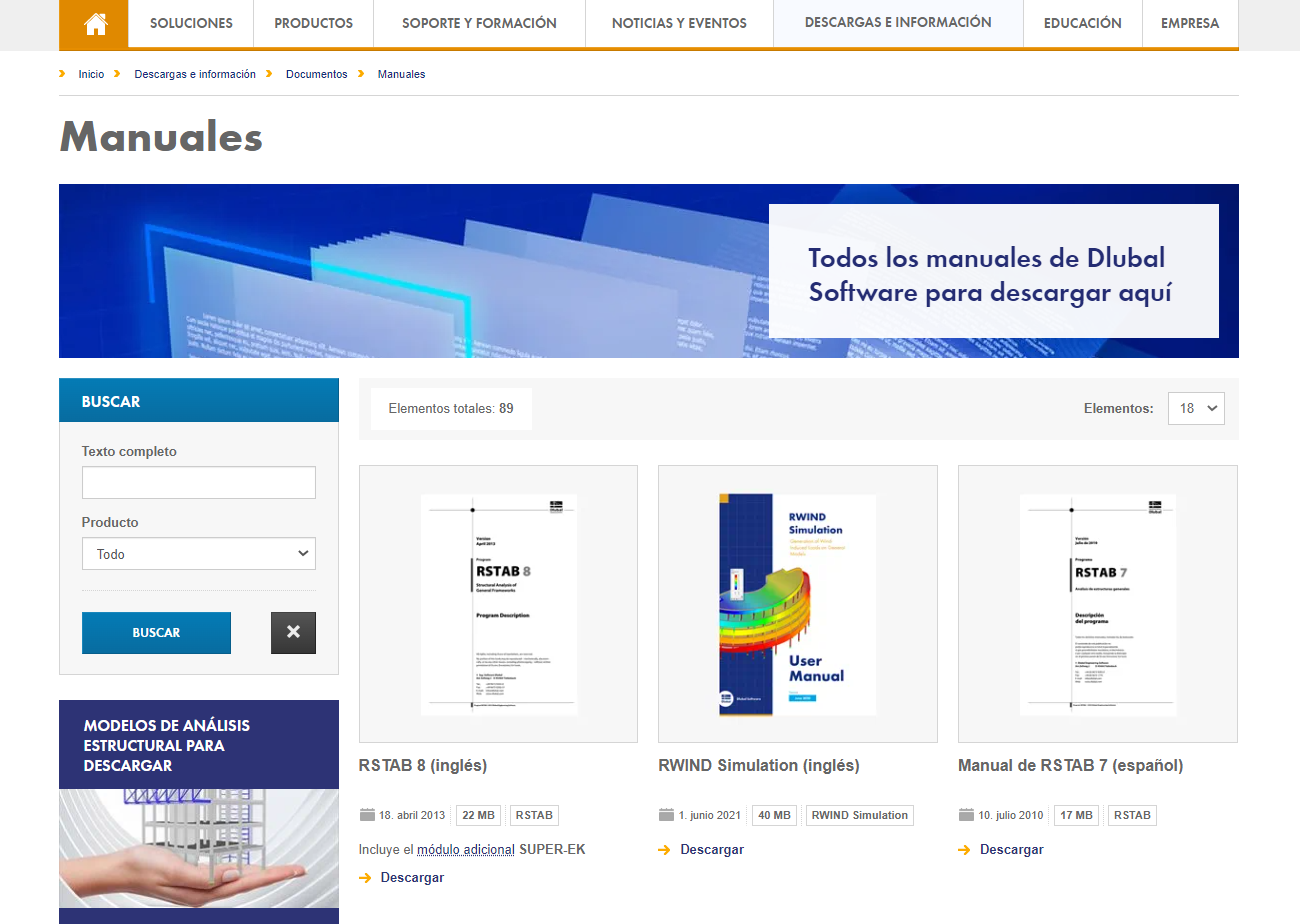Open the RWIND Simulation manual cover thumbnail
This screenshot has width=1300, height=924.
click(797, 603)
